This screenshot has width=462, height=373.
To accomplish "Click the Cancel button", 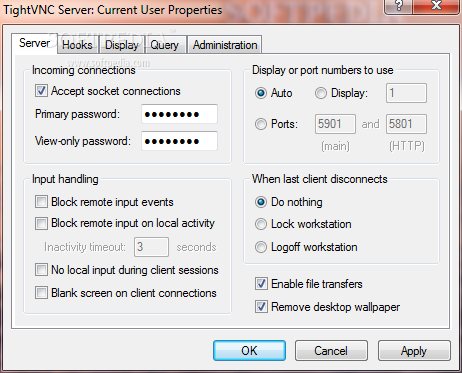I will [x=331, y=351].
